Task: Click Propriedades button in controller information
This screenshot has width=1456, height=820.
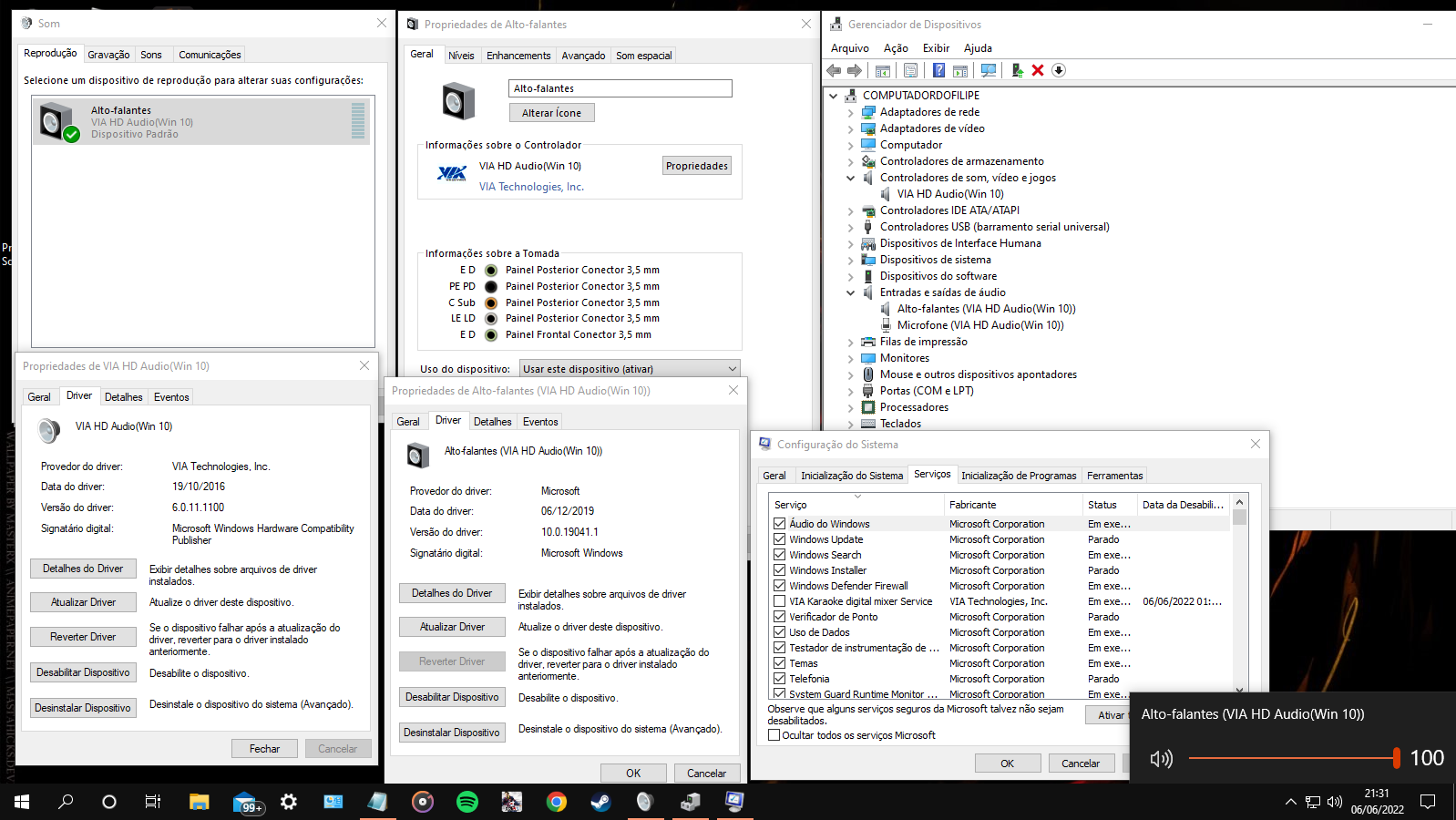Action: (x=697, y=166)
